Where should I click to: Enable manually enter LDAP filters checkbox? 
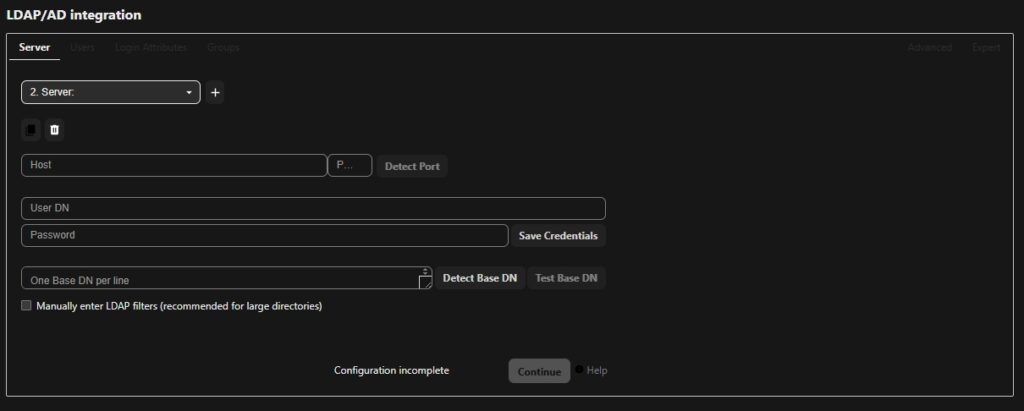tap(26, 305)
